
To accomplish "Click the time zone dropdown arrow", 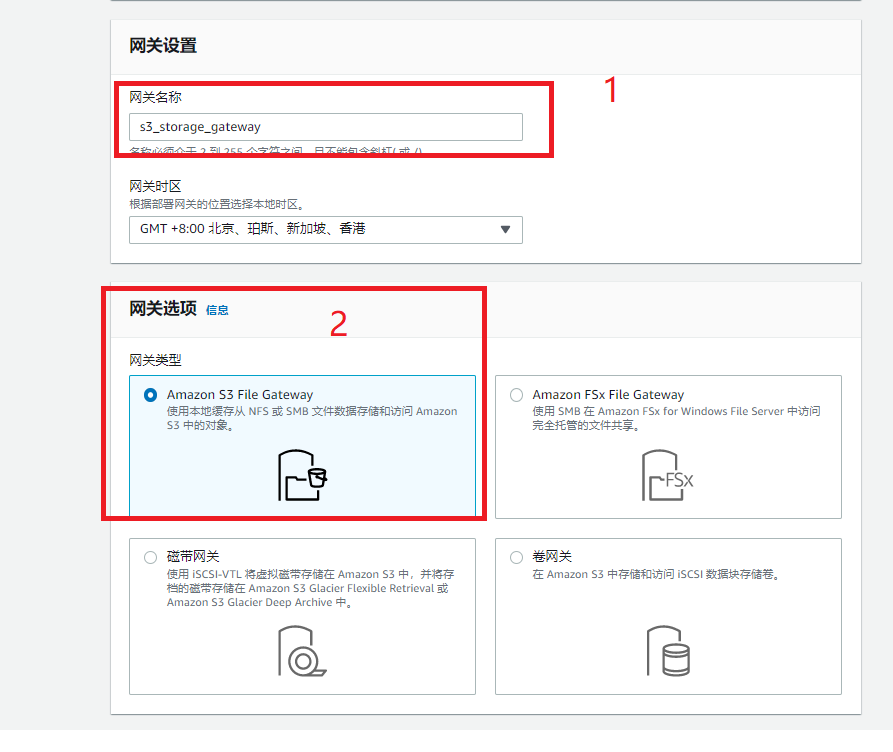I will point(505,230).
